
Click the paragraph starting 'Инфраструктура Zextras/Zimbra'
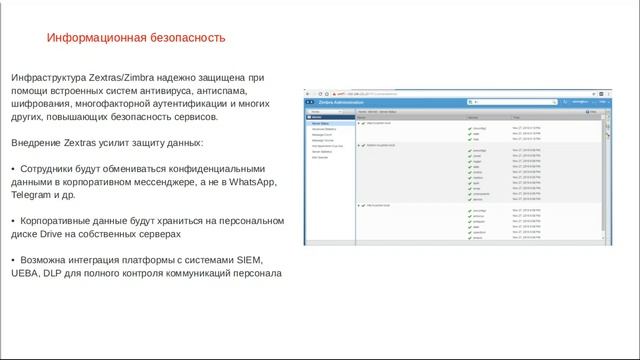tap(140, 97)
